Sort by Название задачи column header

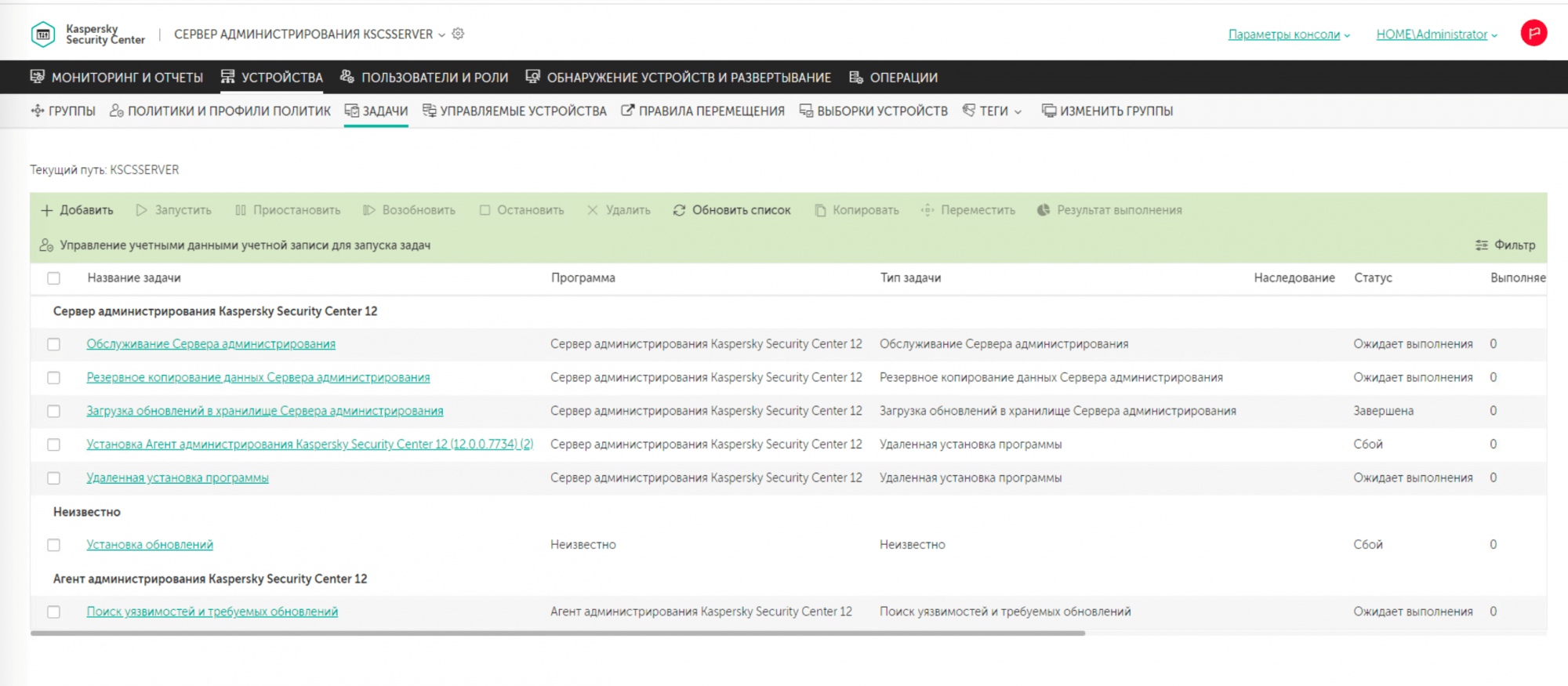[134, 278]
